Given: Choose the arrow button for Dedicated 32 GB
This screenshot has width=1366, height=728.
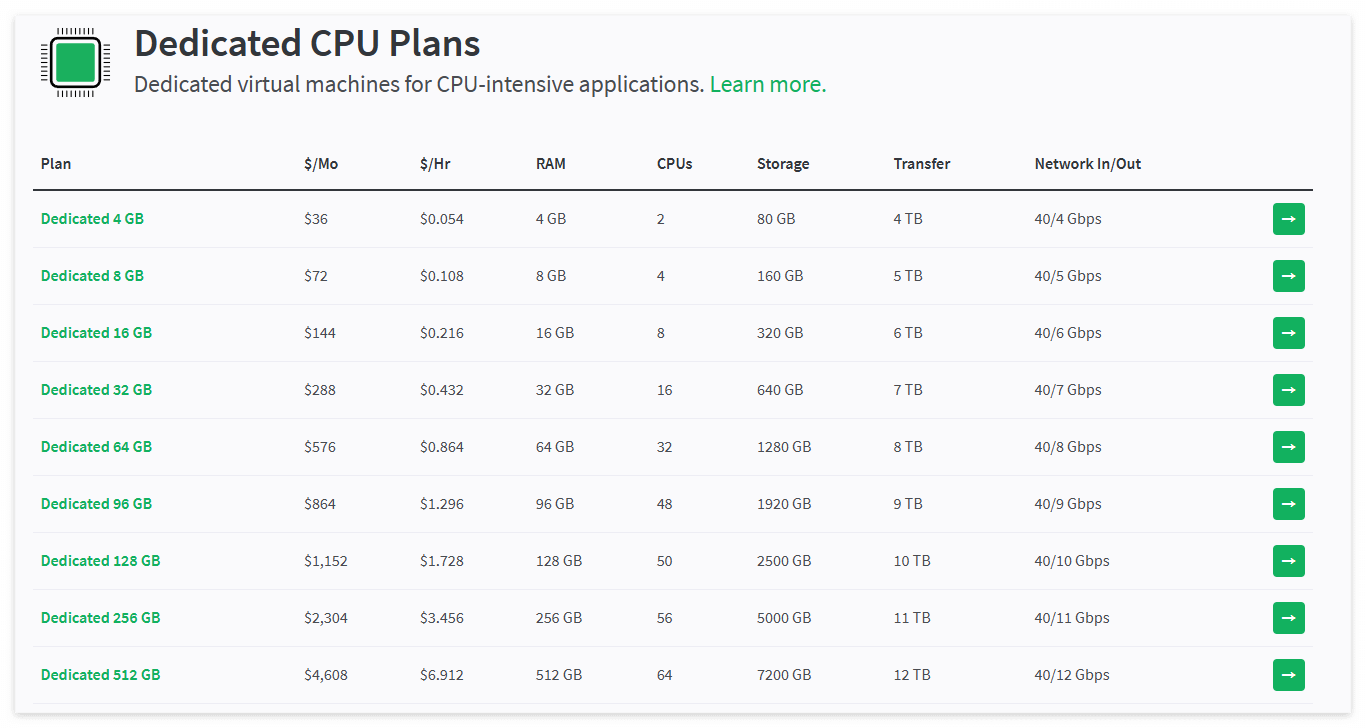Looking at the screenshot, I should click(1288, 390).
